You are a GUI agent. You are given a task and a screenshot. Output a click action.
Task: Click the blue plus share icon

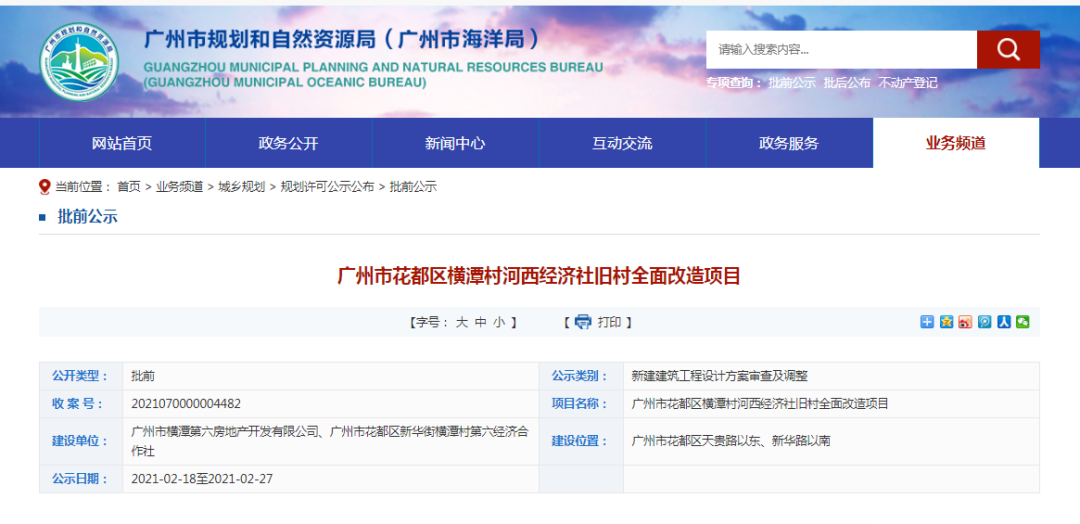(927, 322)
